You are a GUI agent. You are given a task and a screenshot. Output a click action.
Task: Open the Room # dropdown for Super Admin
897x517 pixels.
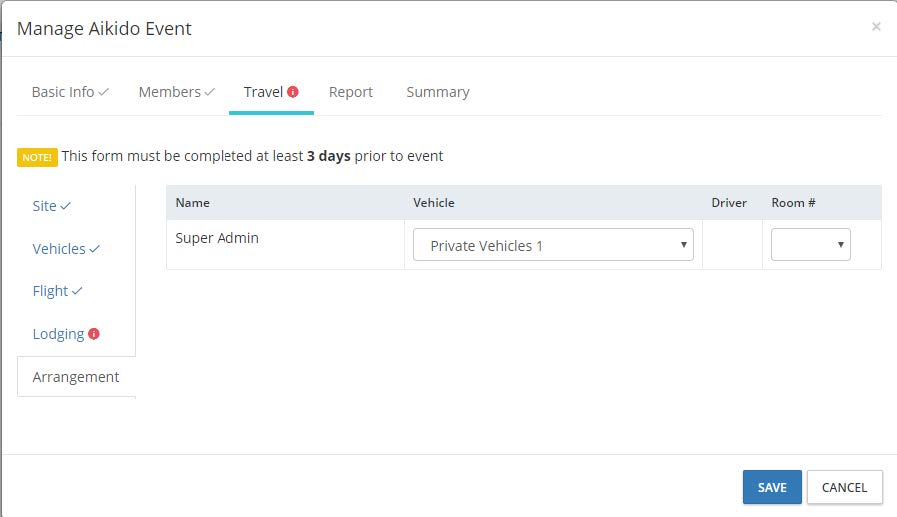click(811, 245)
